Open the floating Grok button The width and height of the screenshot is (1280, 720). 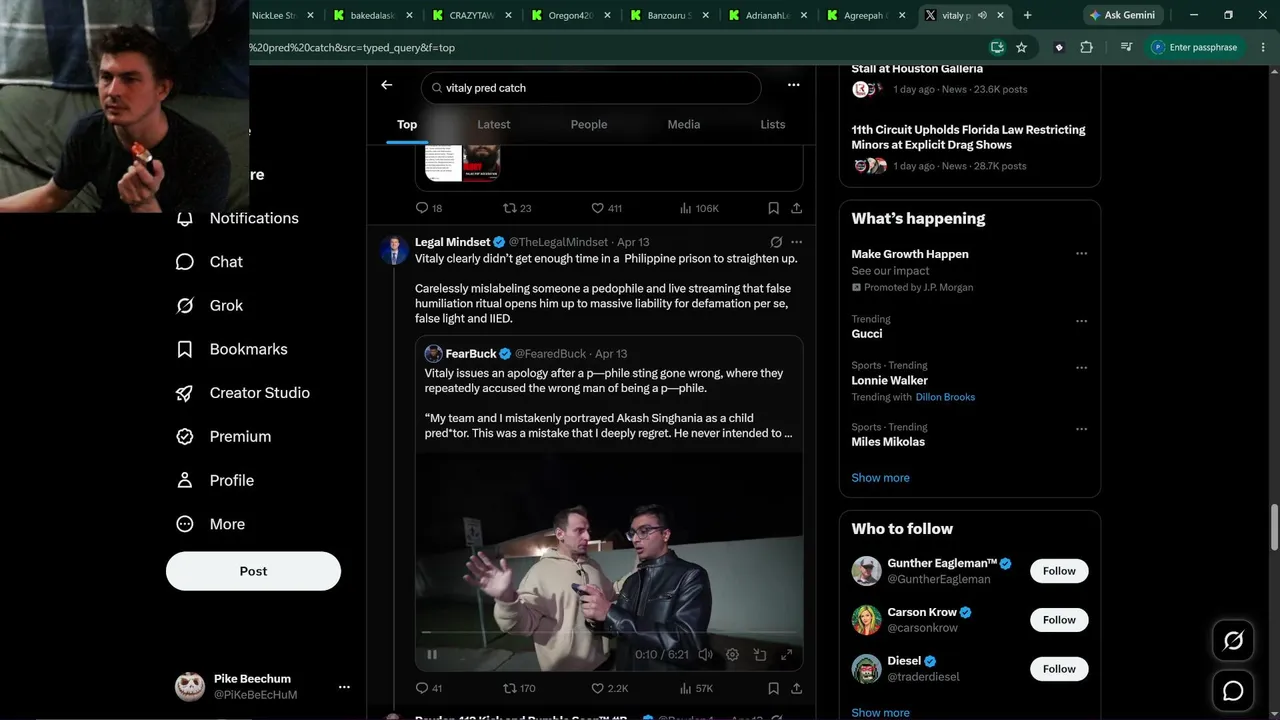click(x=1233, y=641)
